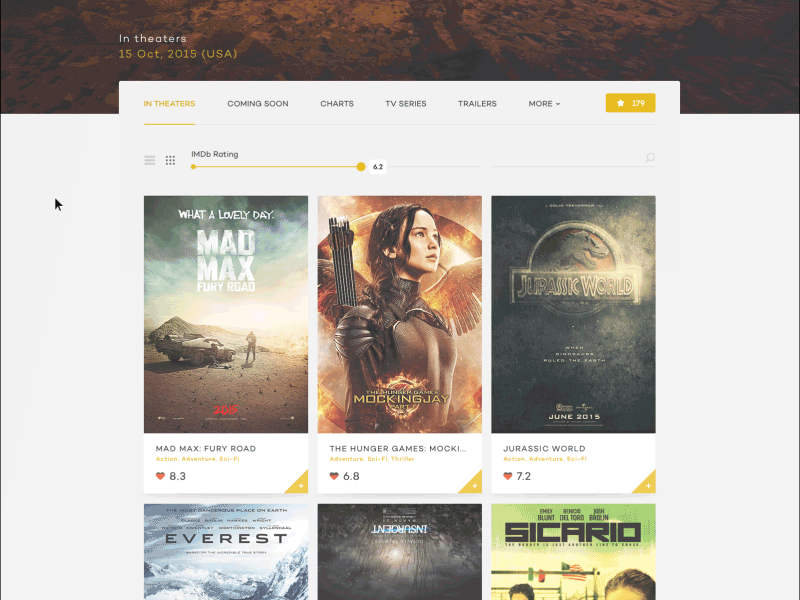The image size is (800, 600).
Task: Click the '15 Oct, 2015 (USA)' date
Action: tap(178, 54)
